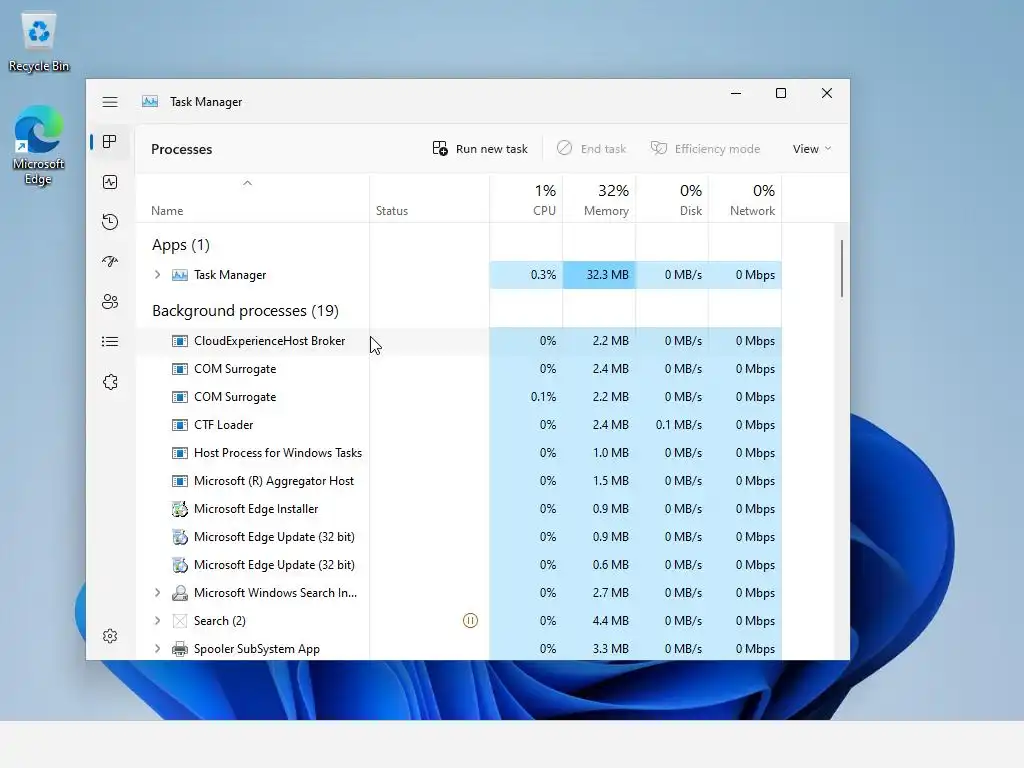1024x768 pixels.
Task: Minimize the Task Manager window
Action: (x=736, y=93)
